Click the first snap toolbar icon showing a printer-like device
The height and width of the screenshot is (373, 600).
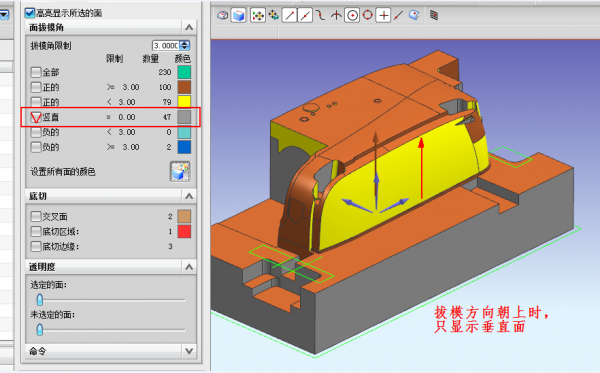point(223,16)
